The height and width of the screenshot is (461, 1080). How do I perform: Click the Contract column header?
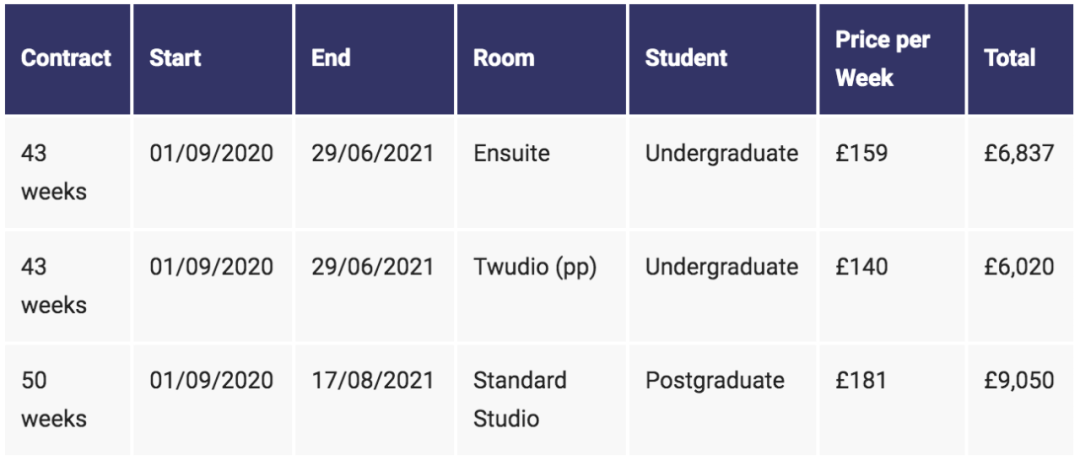tap(66, 58)
